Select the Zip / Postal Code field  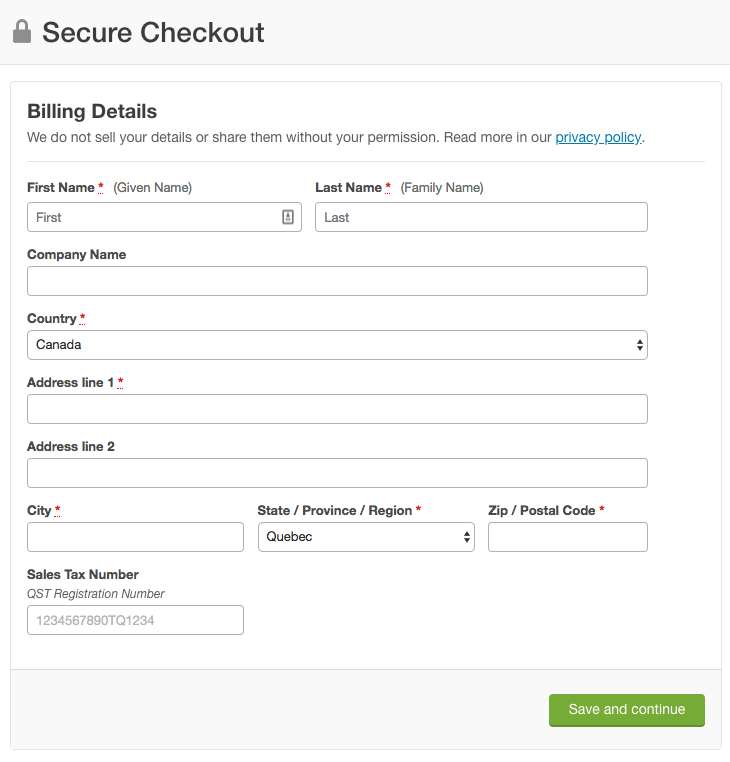tap(568, 537)
